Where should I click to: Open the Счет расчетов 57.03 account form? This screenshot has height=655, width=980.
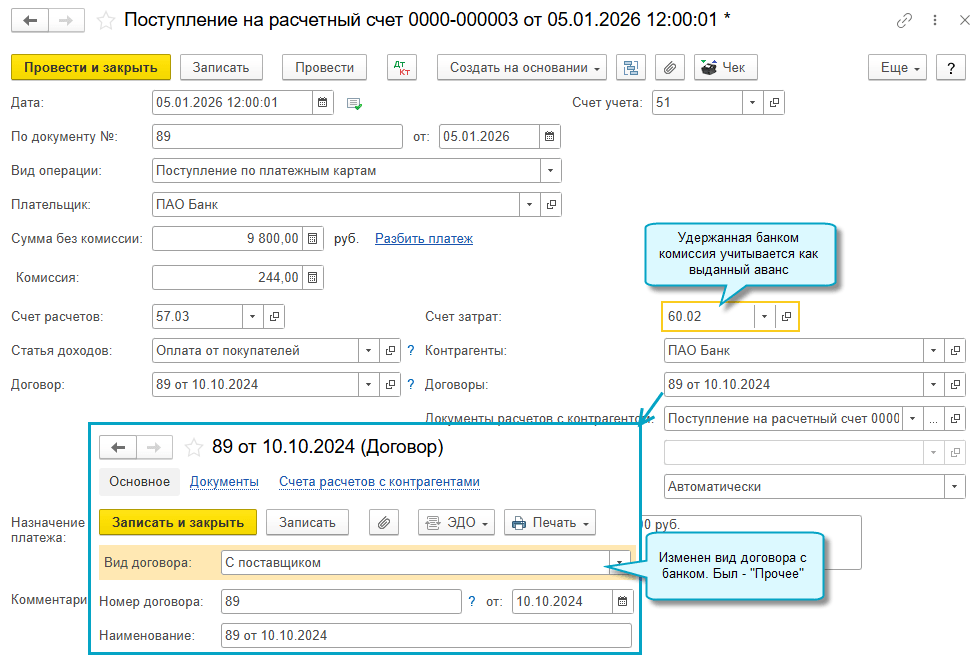[274, 316]
